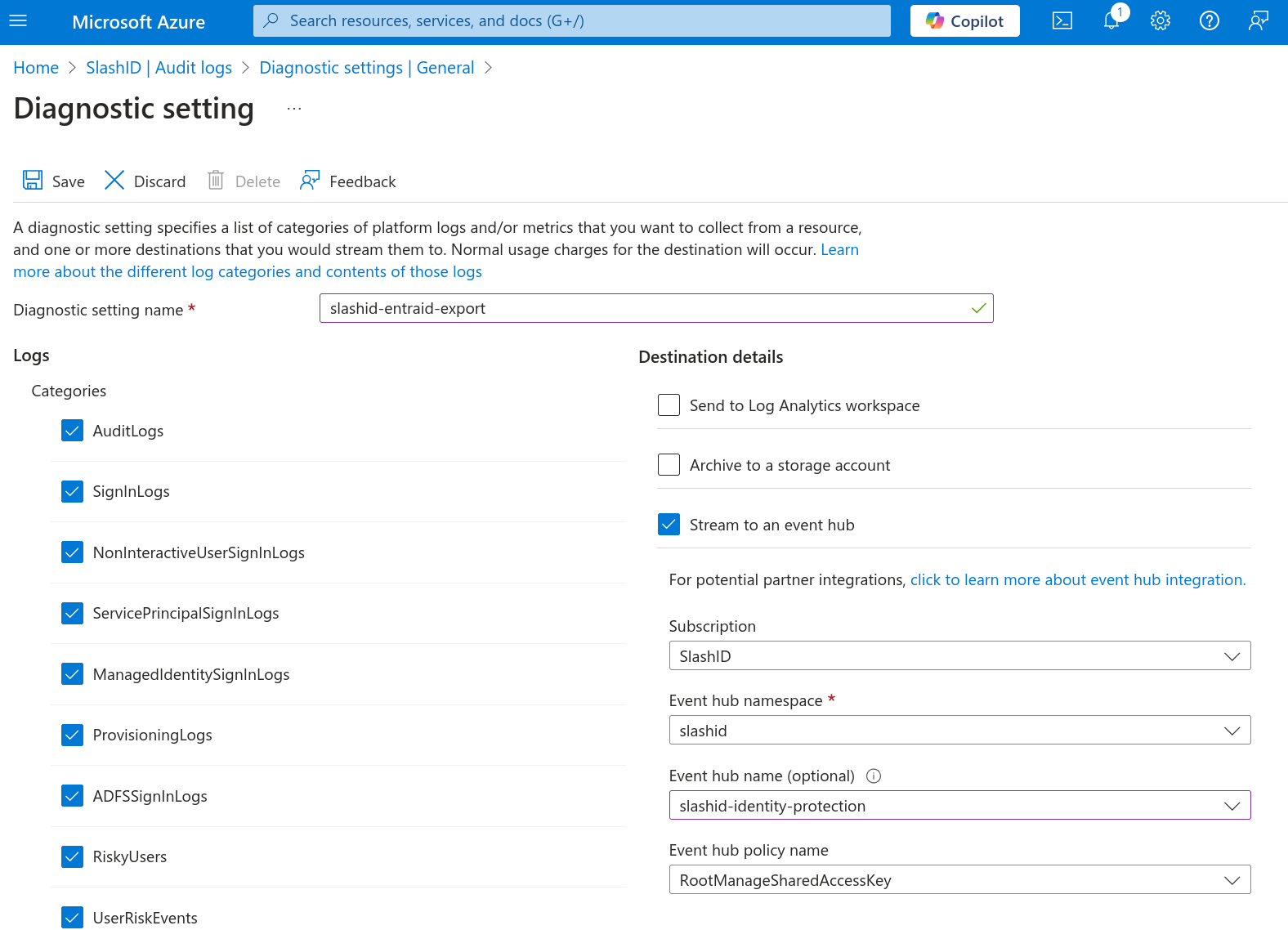Open the Event hub name dropdown
Screen dimensions: 1288x930
(x=959, y=806)
